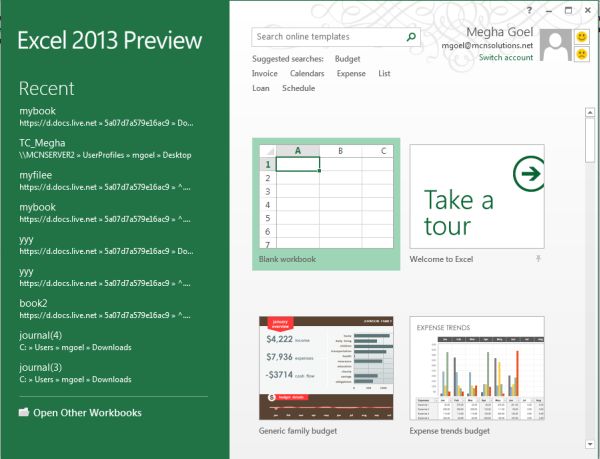Click the folder icon beside Open Other Workbooks
Image resolution: width=600 pixels, height=459 pixels.
coord(24,412)
